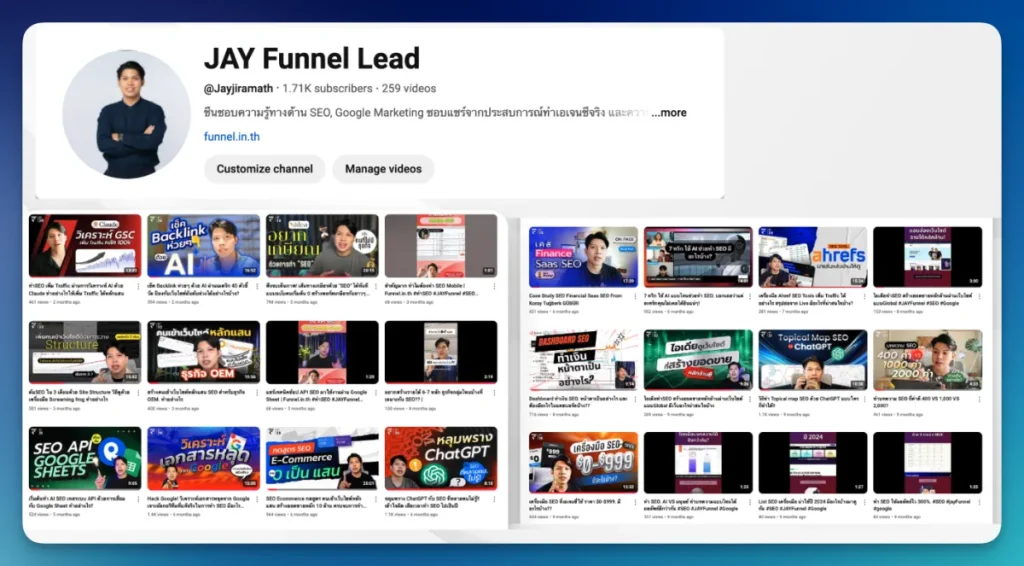Open the E-Commerce SEO formula thumbnail
The image size is (1024, 566).
322,458
